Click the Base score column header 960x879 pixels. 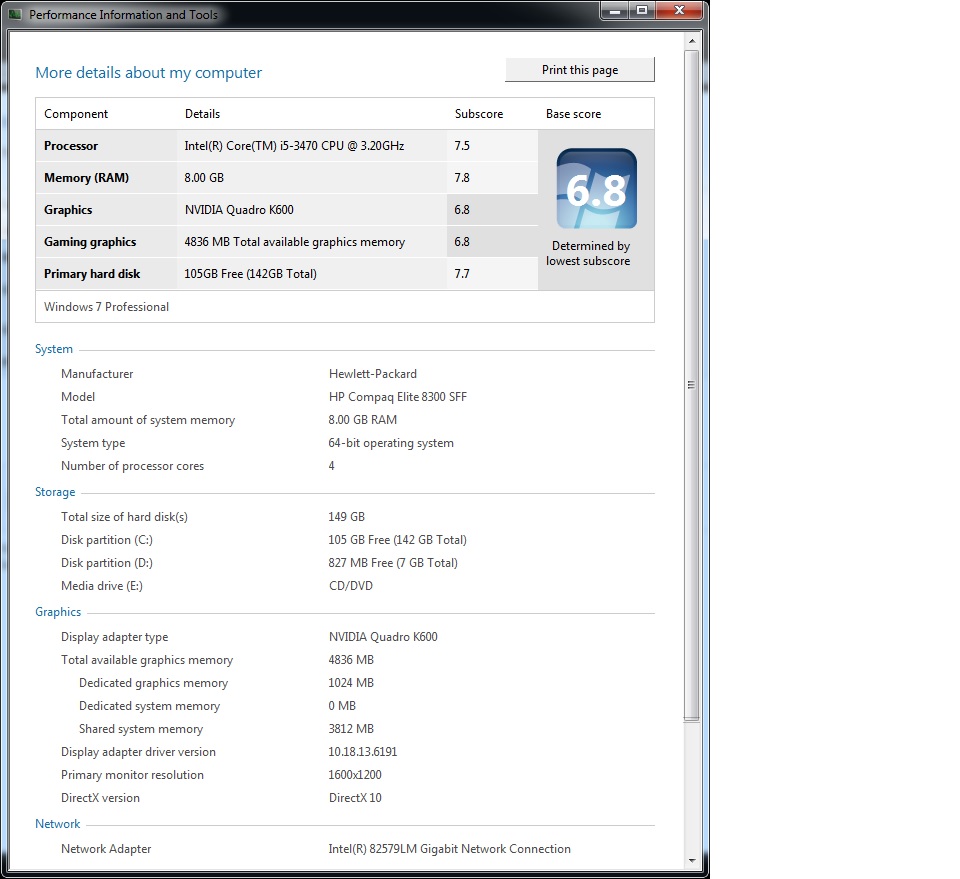[574, 114]
